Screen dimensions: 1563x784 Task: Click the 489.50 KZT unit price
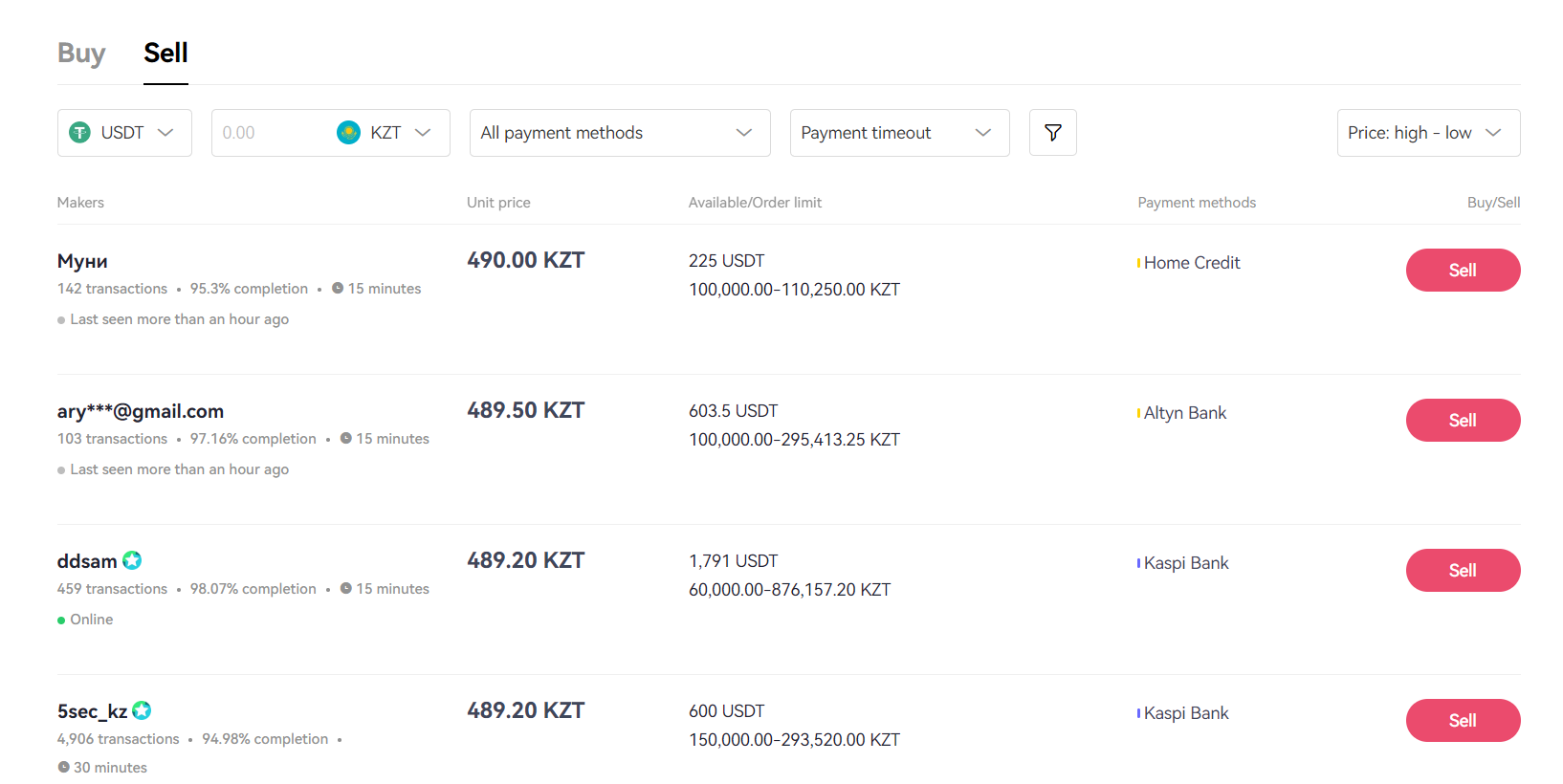click(525, 410)
